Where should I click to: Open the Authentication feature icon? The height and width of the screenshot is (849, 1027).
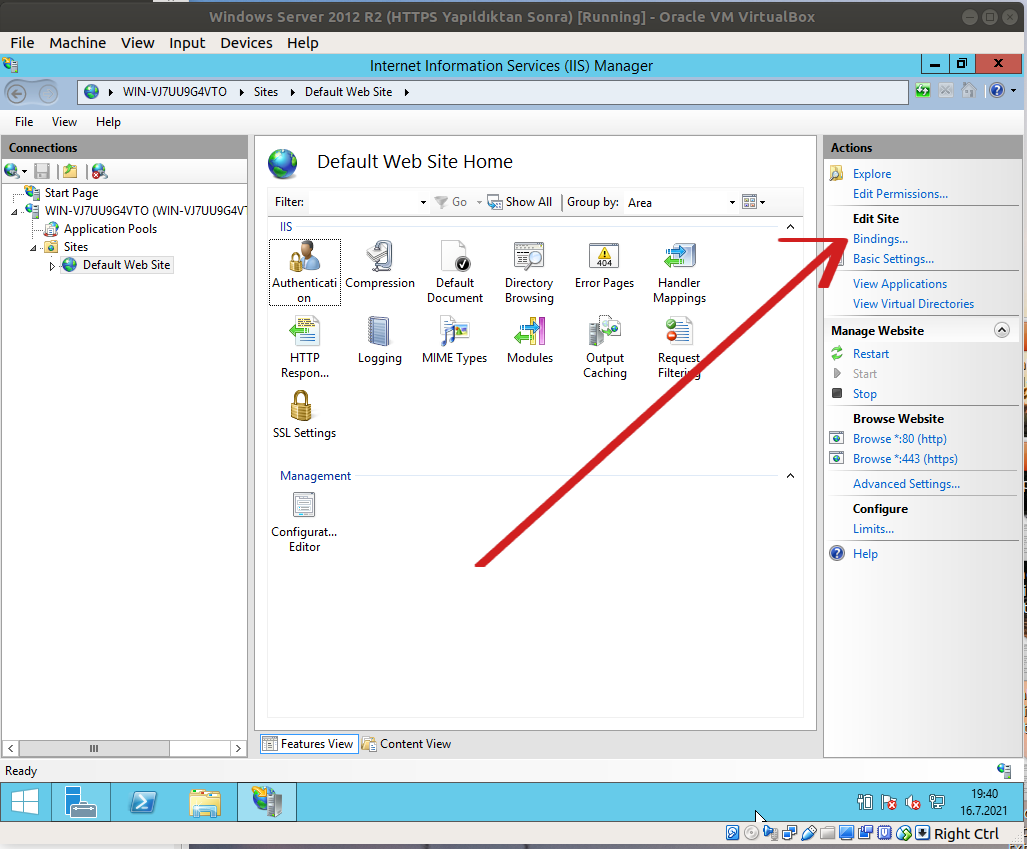coord(305,272)
